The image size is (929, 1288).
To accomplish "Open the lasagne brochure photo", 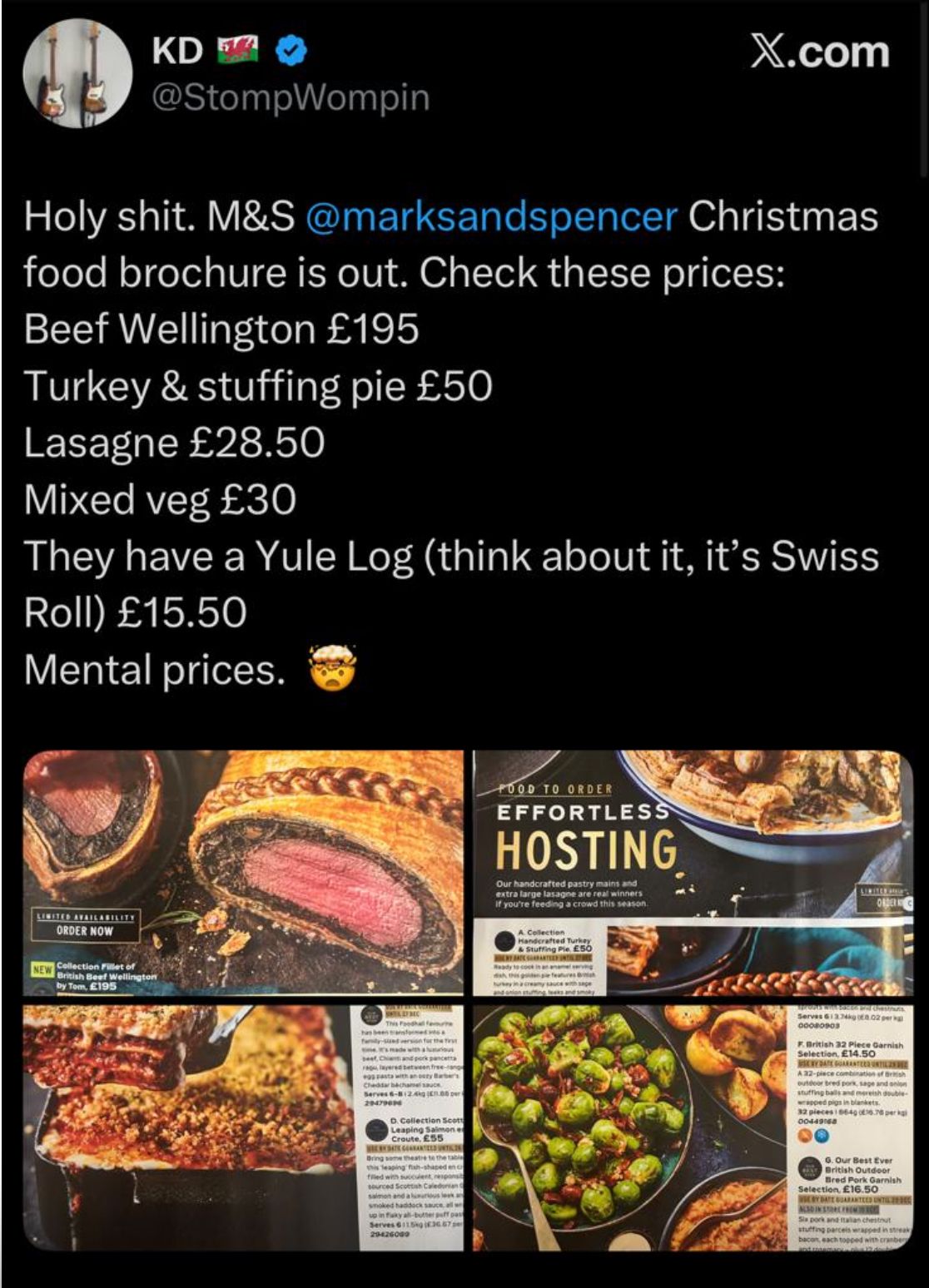I will click(x=243, y=1127).
